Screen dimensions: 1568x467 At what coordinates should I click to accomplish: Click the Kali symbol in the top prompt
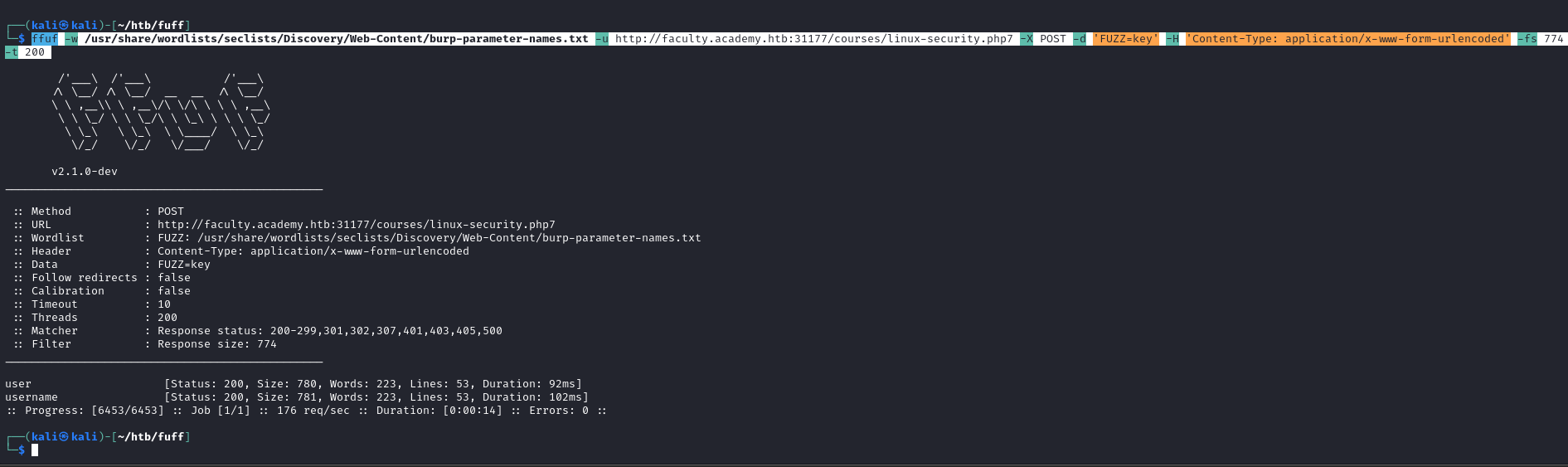(64, 26)
